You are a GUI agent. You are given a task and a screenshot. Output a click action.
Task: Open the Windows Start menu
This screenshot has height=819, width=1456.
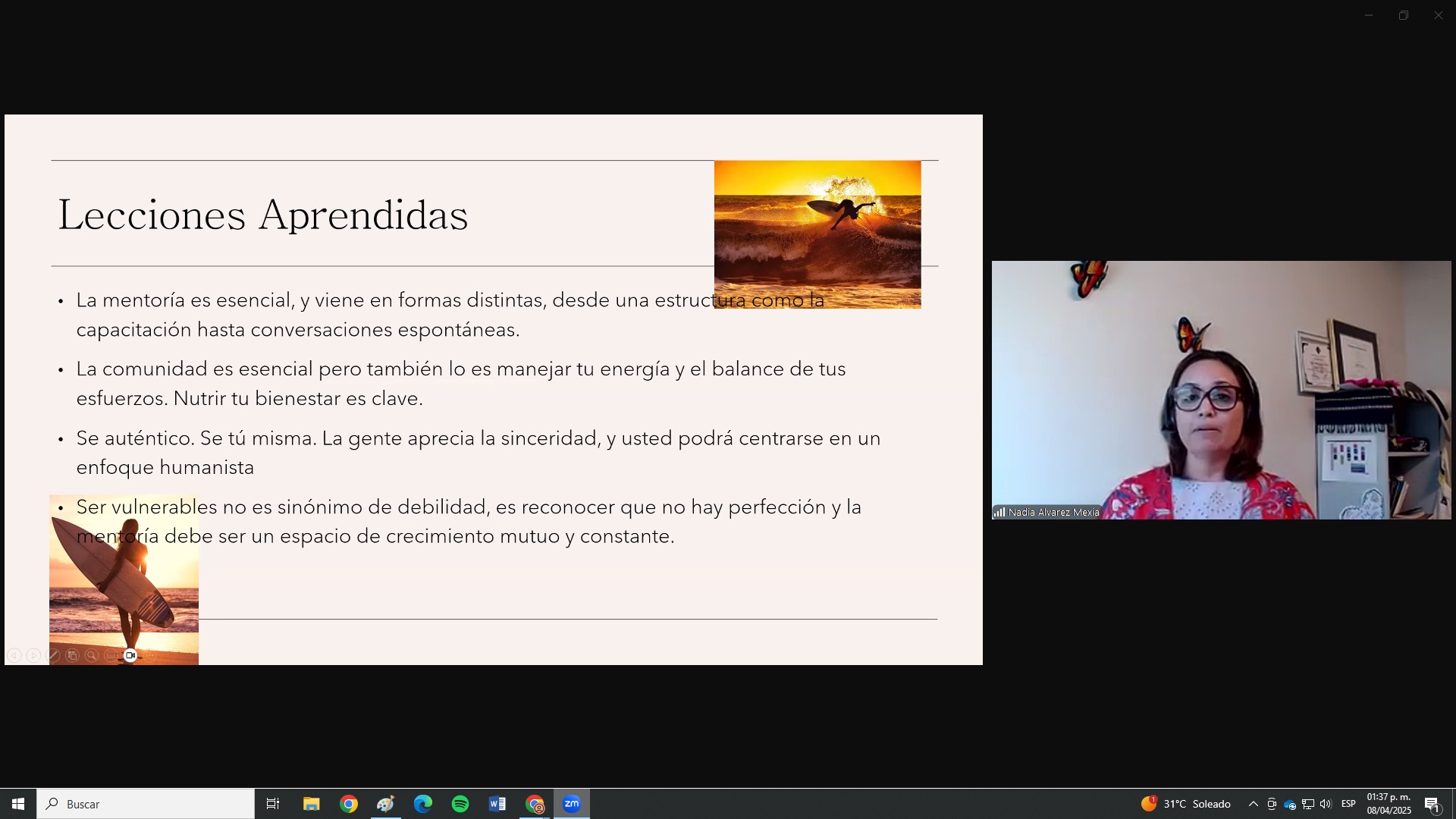(x=18, y=804)
